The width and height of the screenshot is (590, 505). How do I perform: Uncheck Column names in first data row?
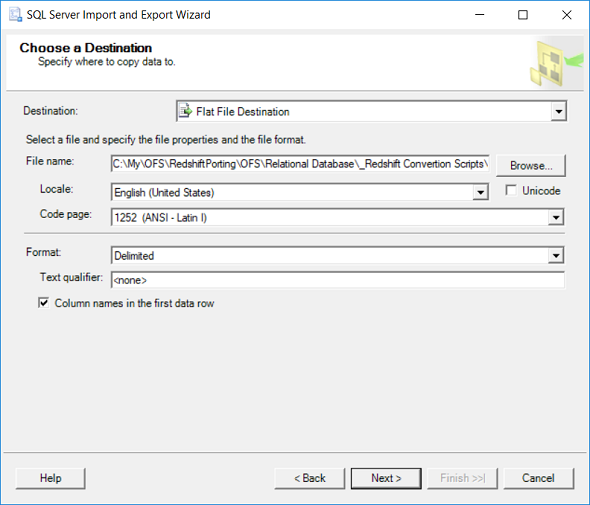[x=44, y=303]
